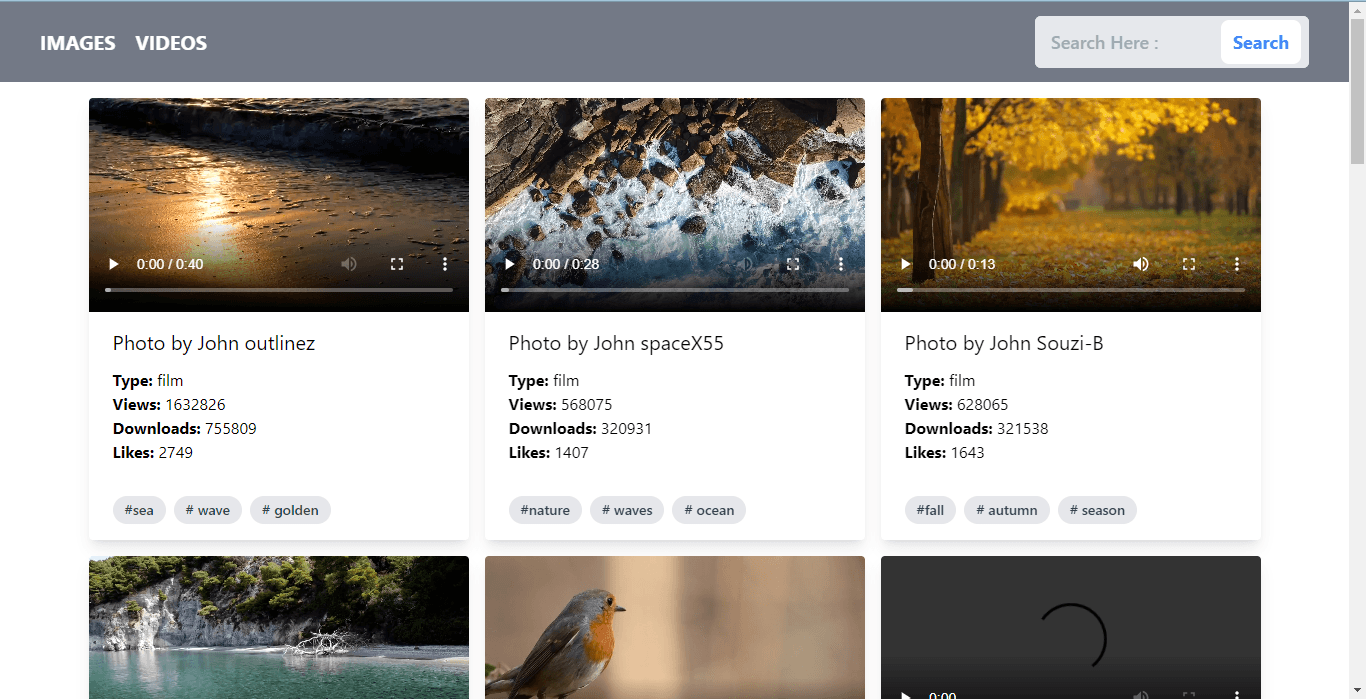Click the loading video with spinner
The image size is (1366, 699).
[1071, 627]
